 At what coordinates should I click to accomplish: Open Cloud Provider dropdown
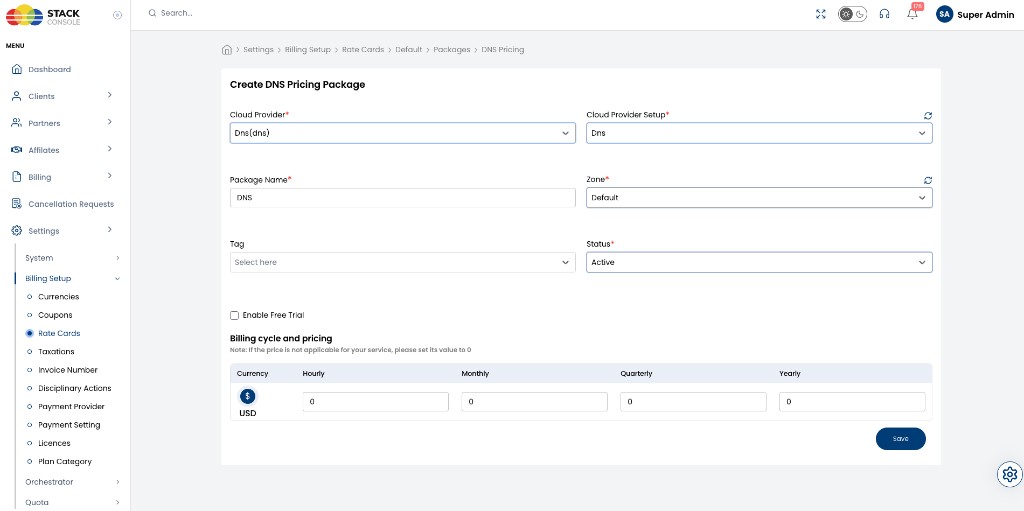coord(402,133)
